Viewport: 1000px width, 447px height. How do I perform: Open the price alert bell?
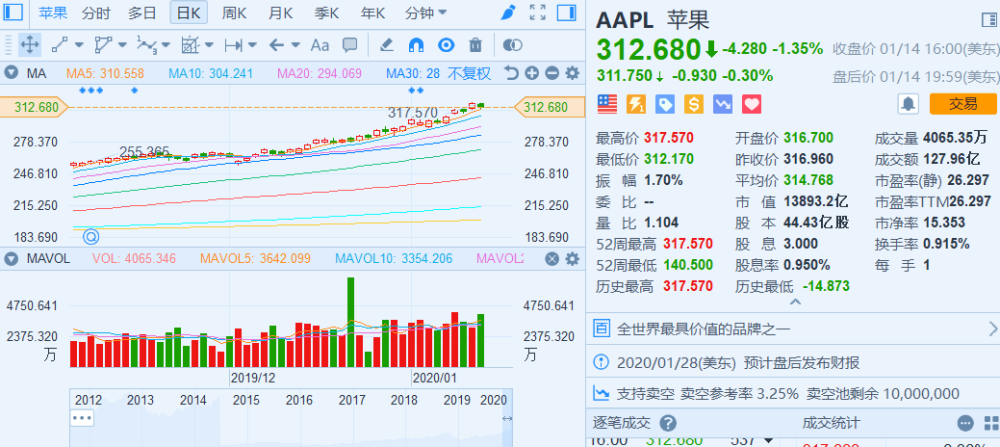pyautogui.click(x=908, y=103)
